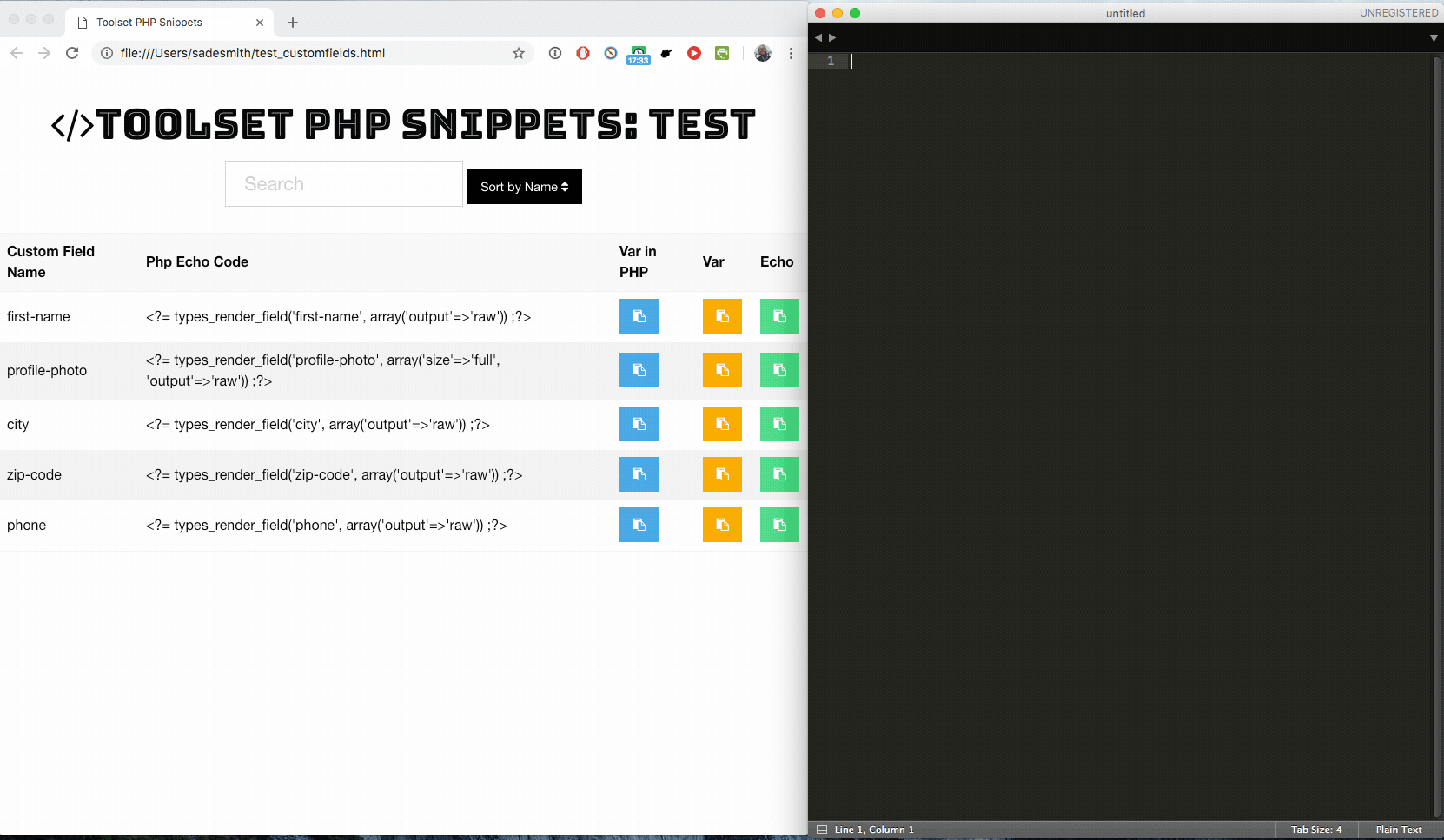Open Tab Size: 4 menu in Sublime
The width and height of the screenshot is (1444, 840).
[x=1316, y=830]
